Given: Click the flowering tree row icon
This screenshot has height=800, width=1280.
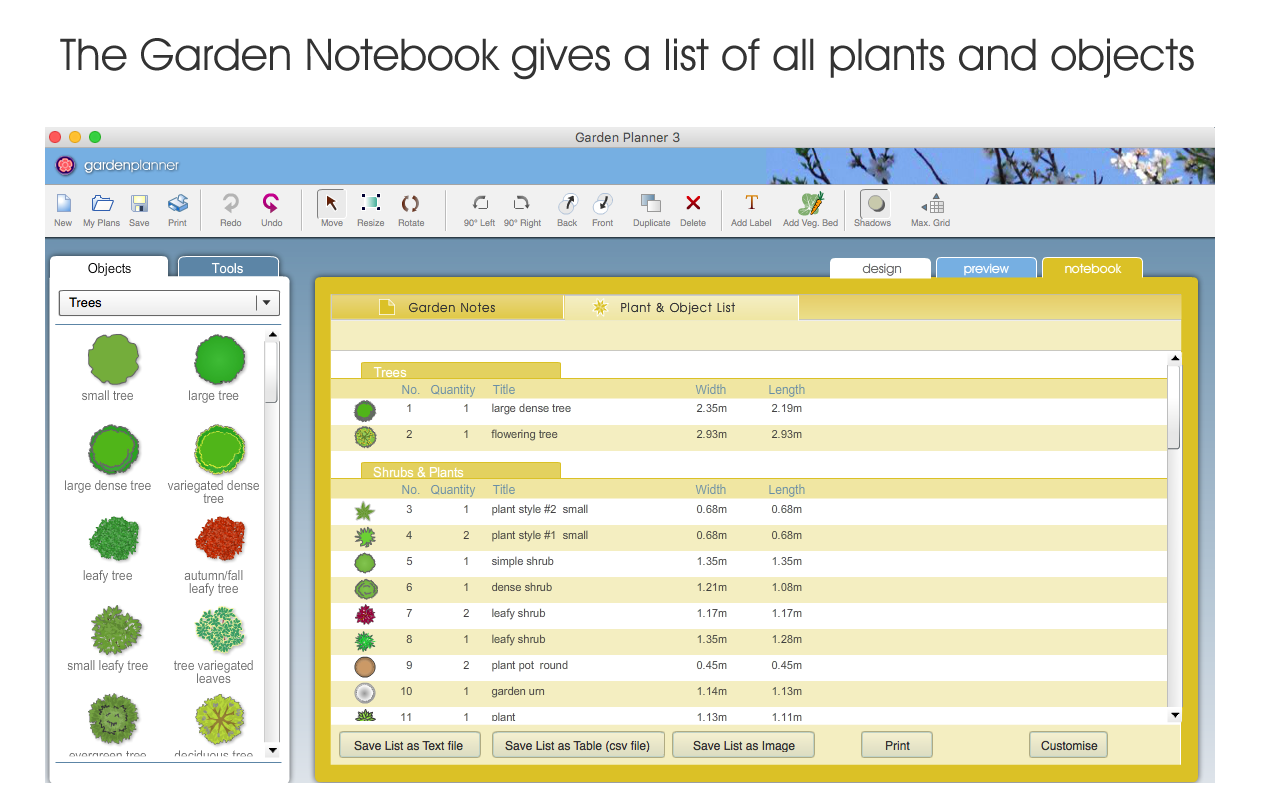Looking at the screenshot, I should tap(365, 436).
